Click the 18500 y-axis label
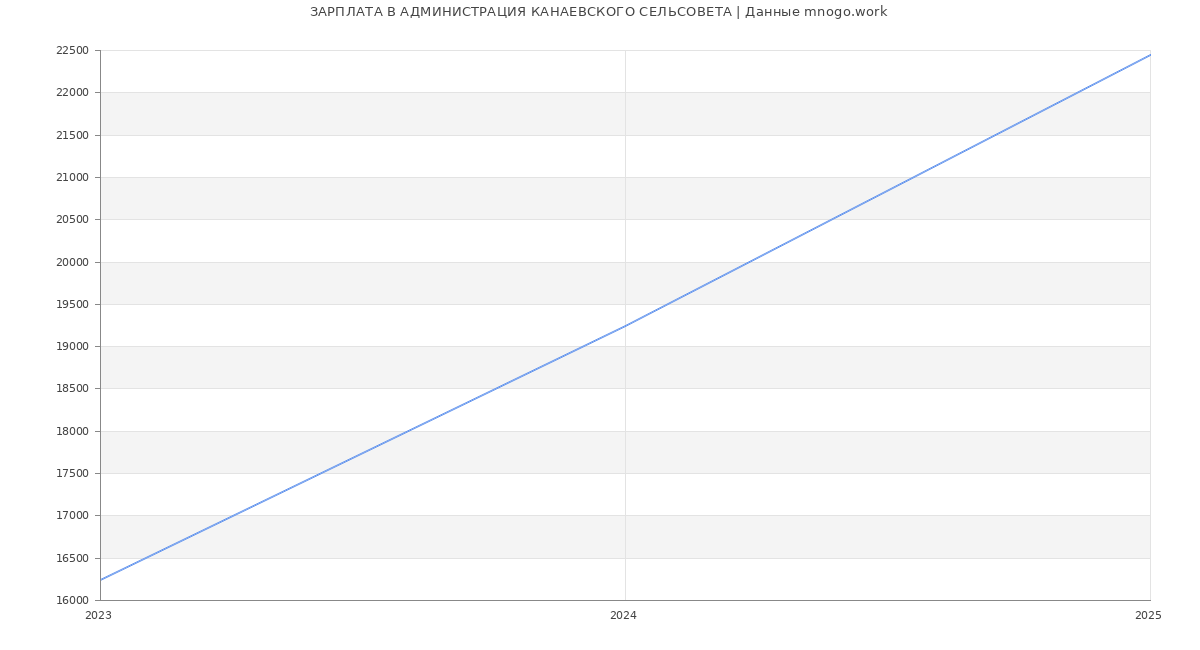 tap(72, 389)
